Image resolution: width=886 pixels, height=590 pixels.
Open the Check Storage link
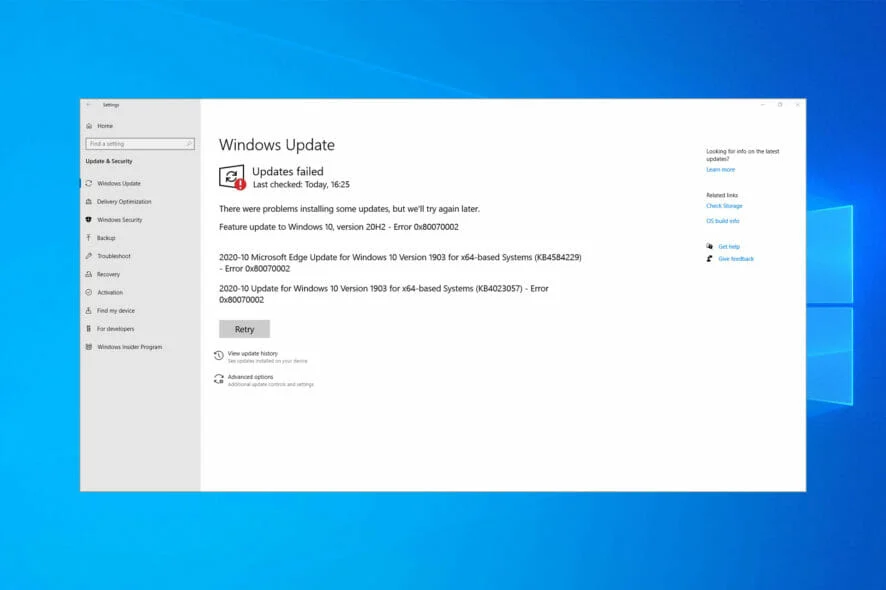point(724,206)
